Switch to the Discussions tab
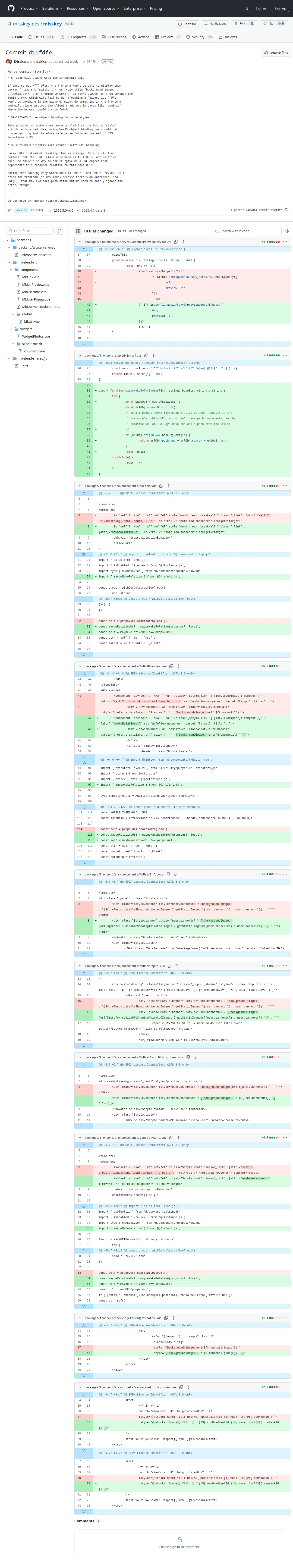Screen dimensions: 293x1568 pos(114,37)
